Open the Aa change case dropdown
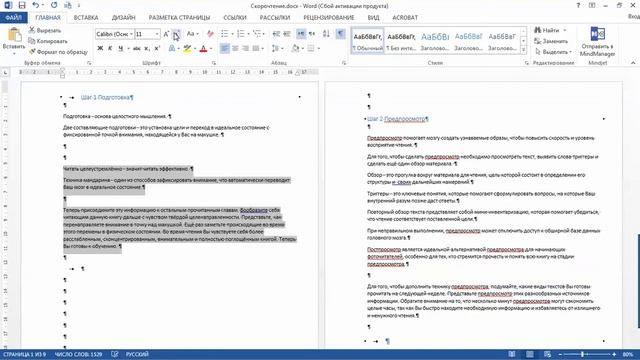This screenshot has width=640, height=360. (192, 34)
